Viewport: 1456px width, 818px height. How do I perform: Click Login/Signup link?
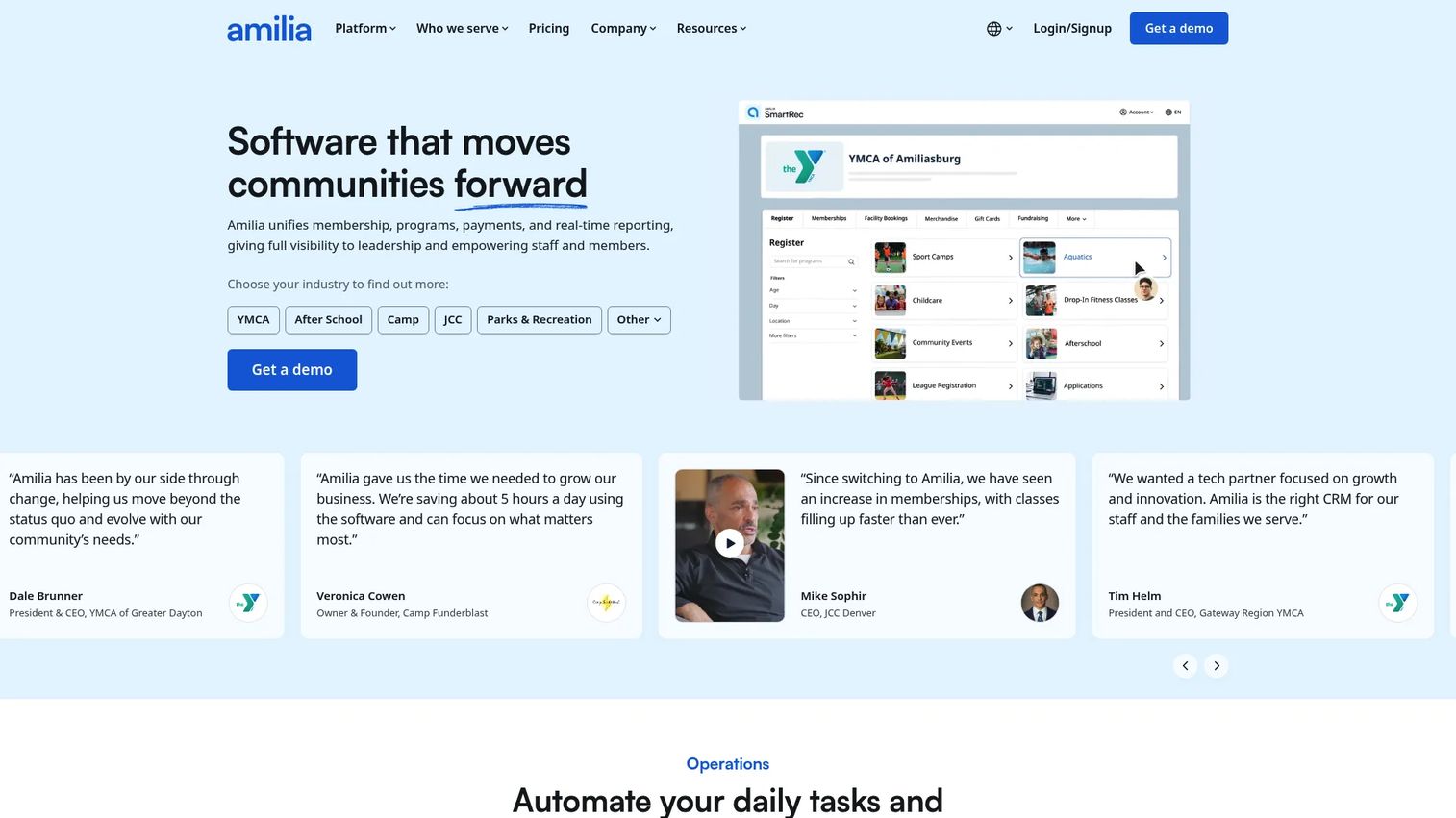[x=1072, y=29]
